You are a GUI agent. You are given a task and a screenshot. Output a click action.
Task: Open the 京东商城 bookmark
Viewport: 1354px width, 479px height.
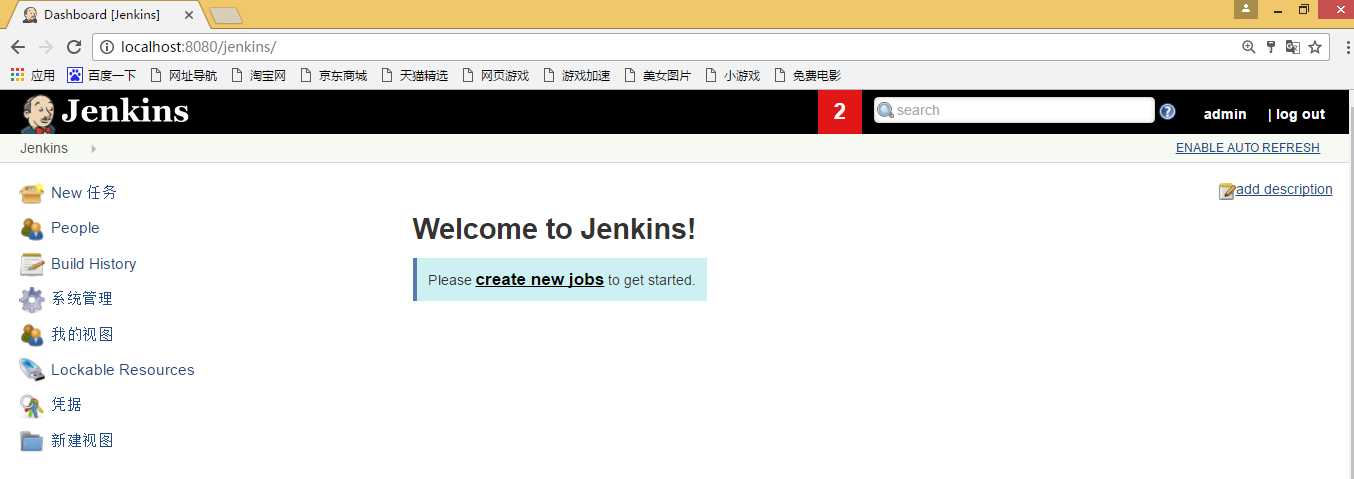pos(334,75)
